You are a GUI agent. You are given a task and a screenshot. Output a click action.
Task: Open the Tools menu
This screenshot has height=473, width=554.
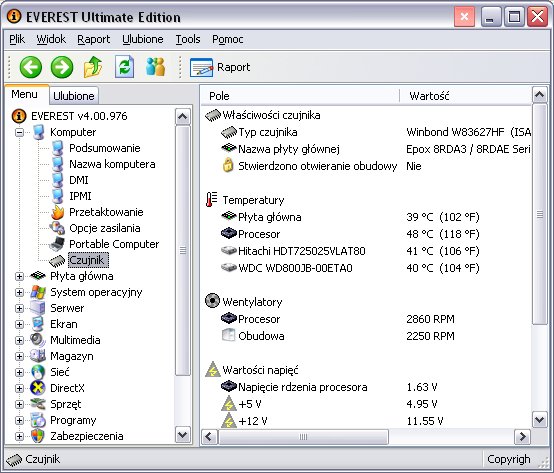[x=188, y=39]
